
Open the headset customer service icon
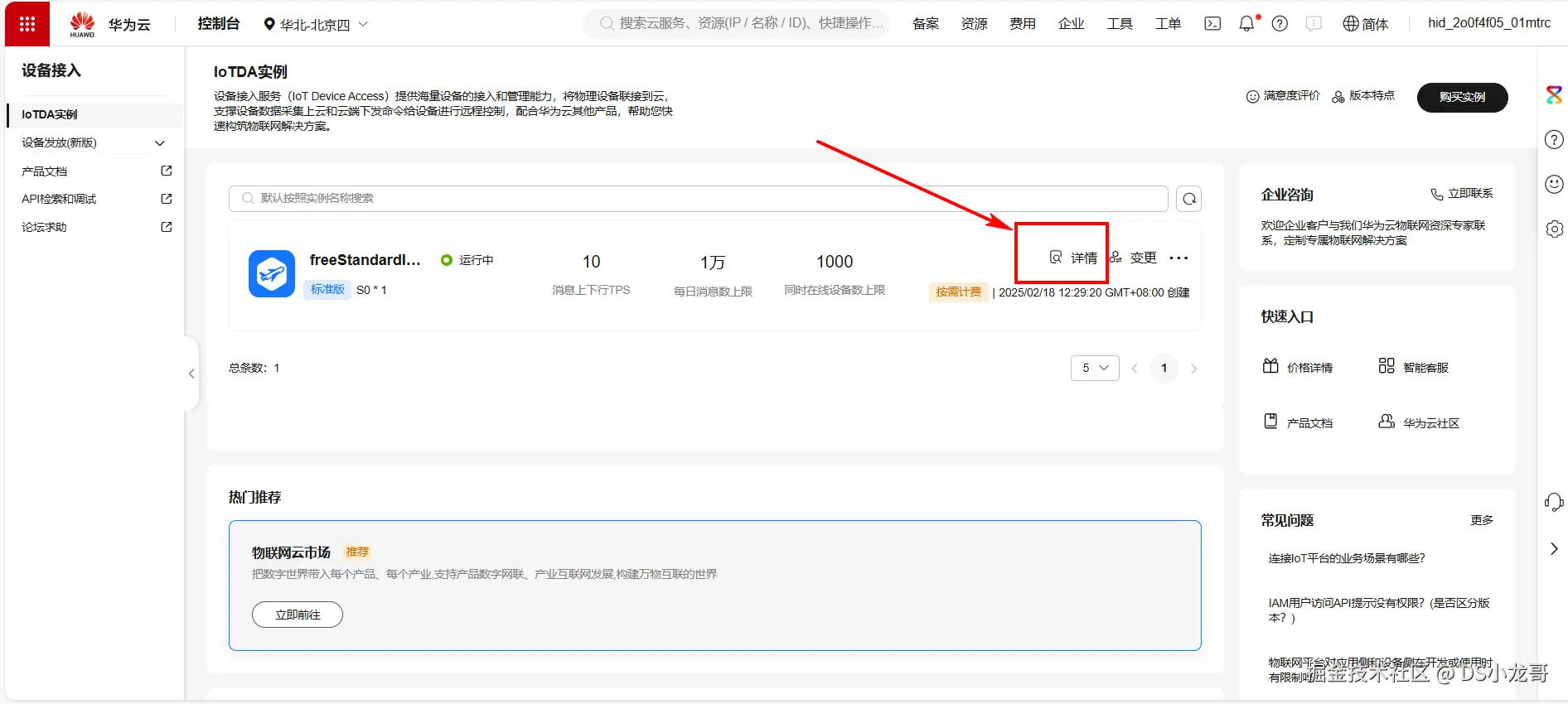click(x=1554, y=502)
